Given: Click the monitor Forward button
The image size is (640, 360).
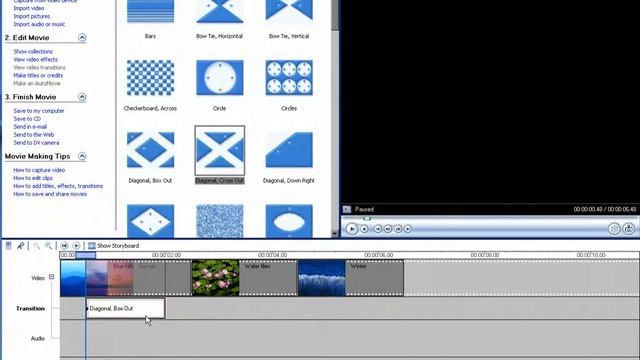Looking at the screenshot, I should coord(408,229).
